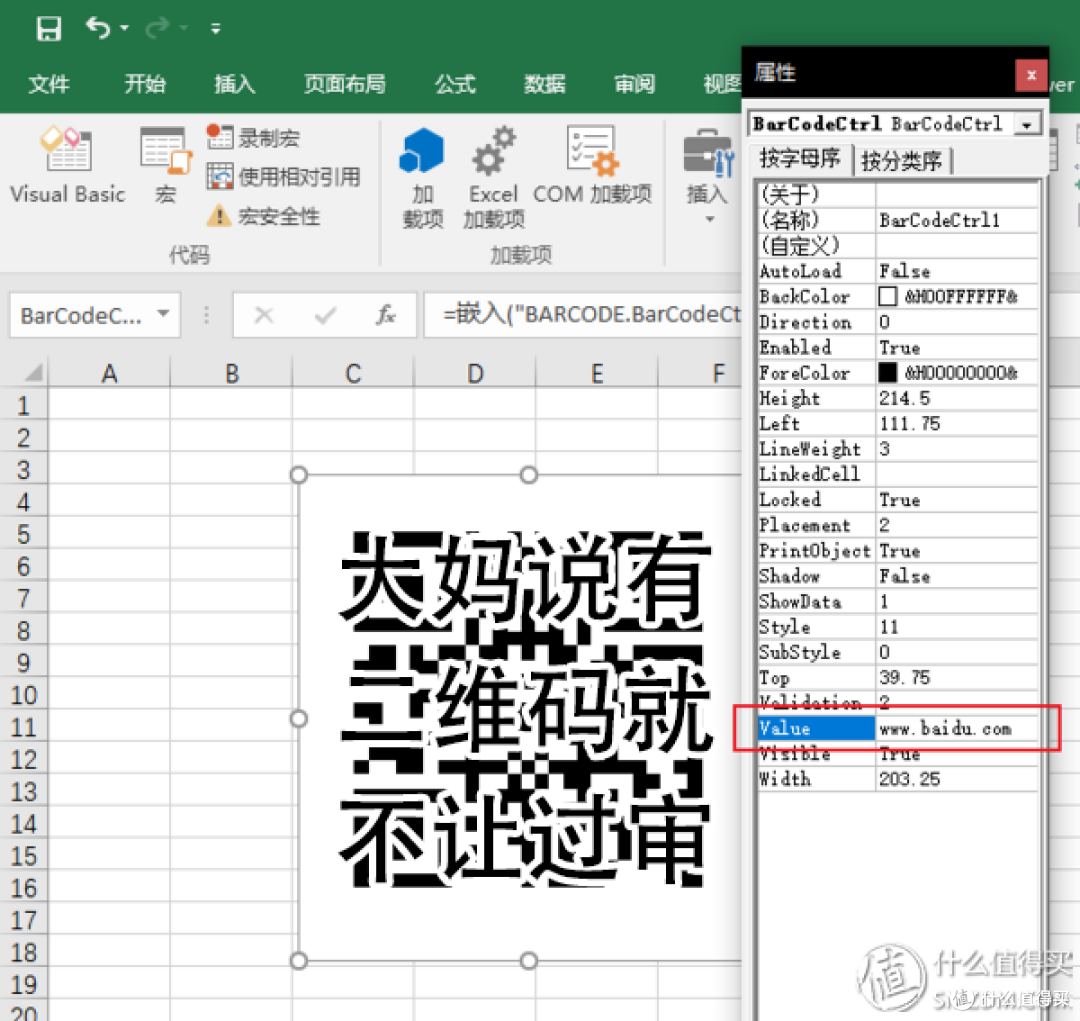Toggle the Locked True value

tap(957, 499)
